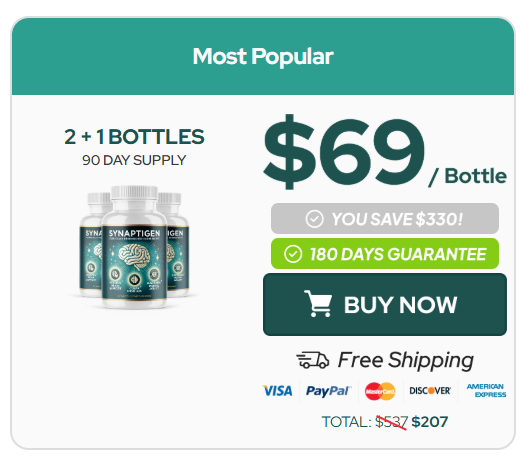Click the PayPal payment logo

click(328, 391)
